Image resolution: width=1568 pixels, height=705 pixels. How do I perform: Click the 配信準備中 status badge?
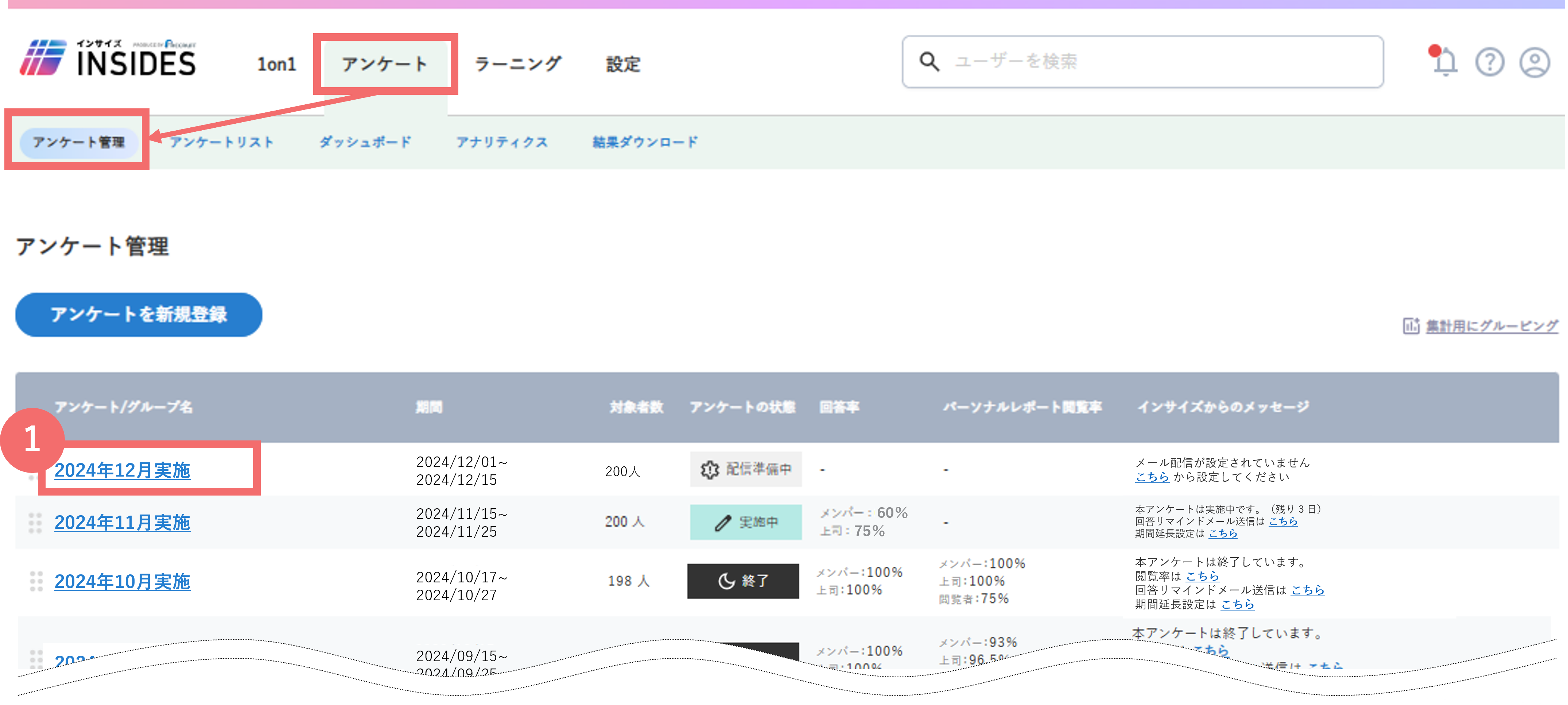click(745, 469)
